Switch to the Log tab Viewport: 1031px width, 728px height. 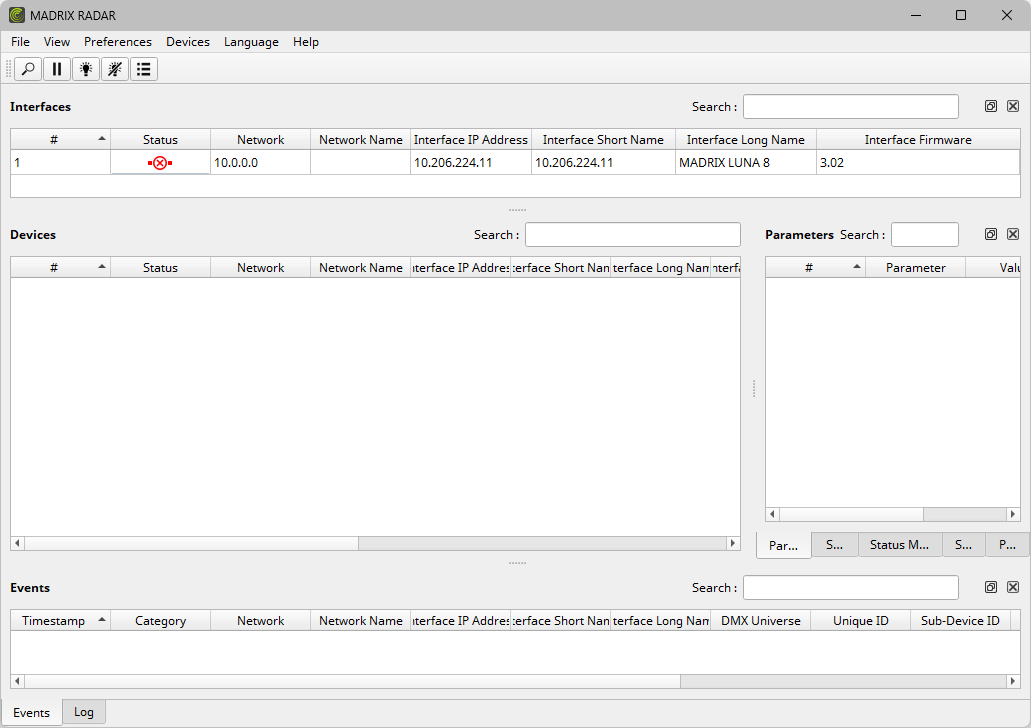click(84, 712)
